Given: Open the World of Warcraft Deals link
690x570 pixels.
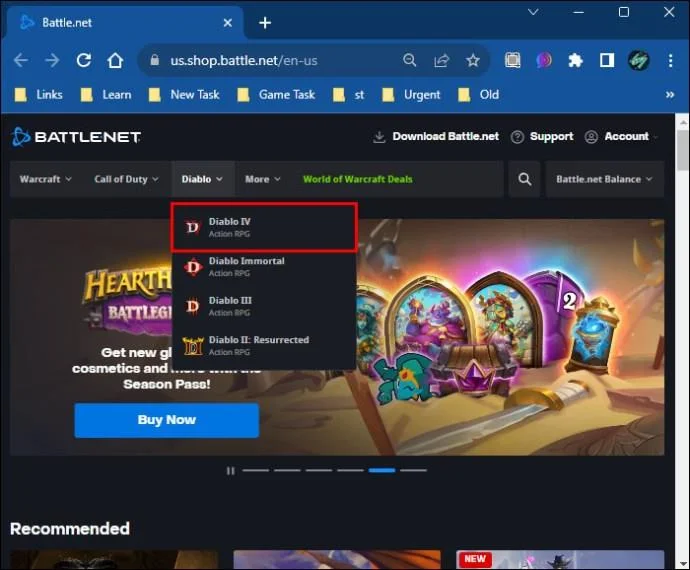Looking at the screenshot, I should click(x=358, y=179).
